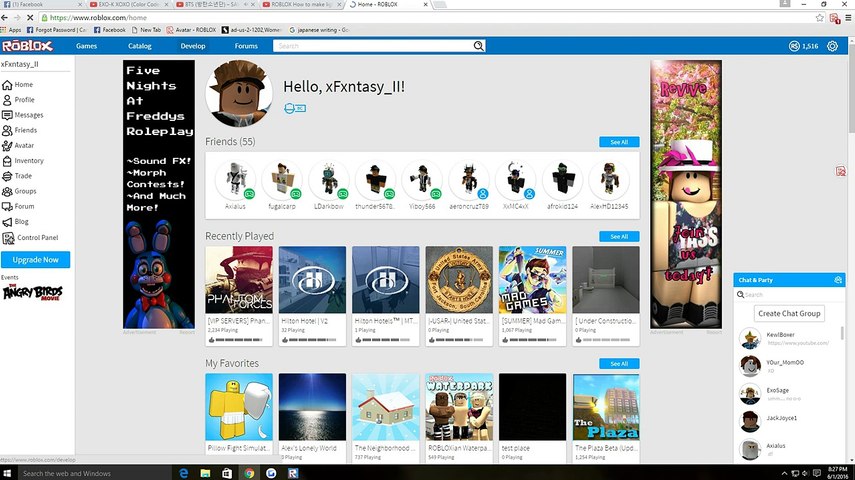855x480 pixels.
Task: Open Avatar in the sidebar
Action: coord(18,146)
